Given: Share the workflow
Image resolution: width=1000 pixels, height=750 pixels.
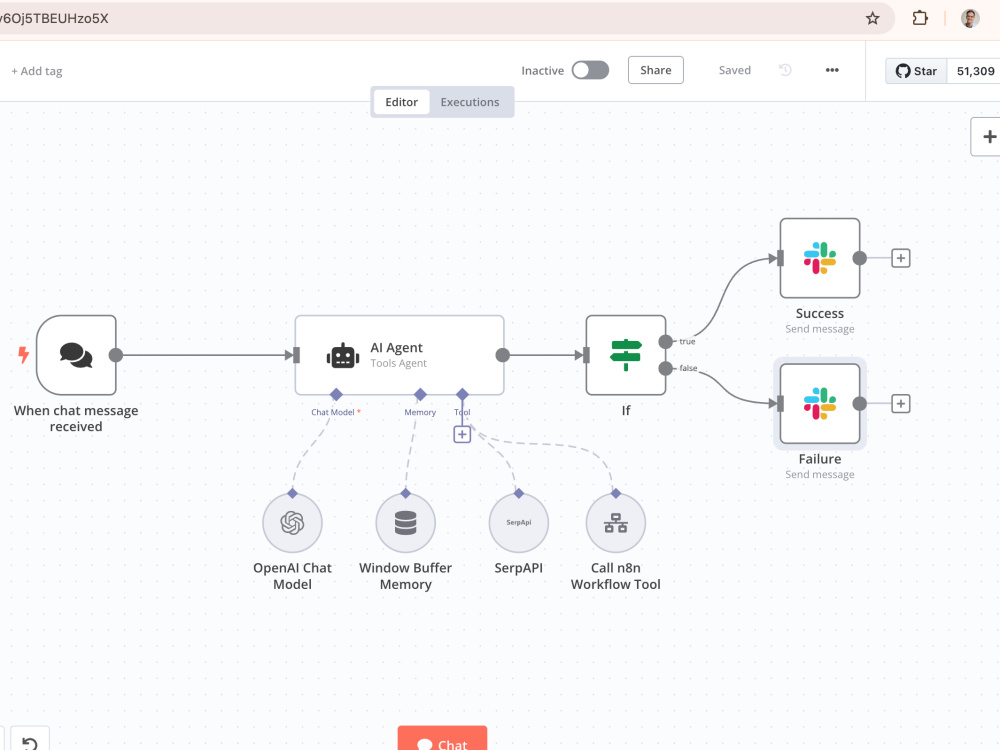Looking at the screenshot, I should coord(656,70).
